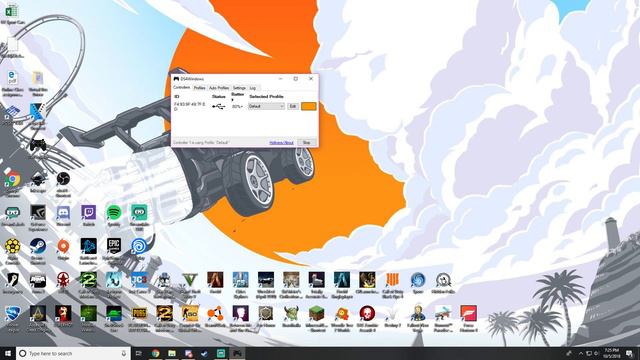Click the DS4Windows controller taskbar button
The width and height of the screenshot is (640, 360).
point(237,353)
